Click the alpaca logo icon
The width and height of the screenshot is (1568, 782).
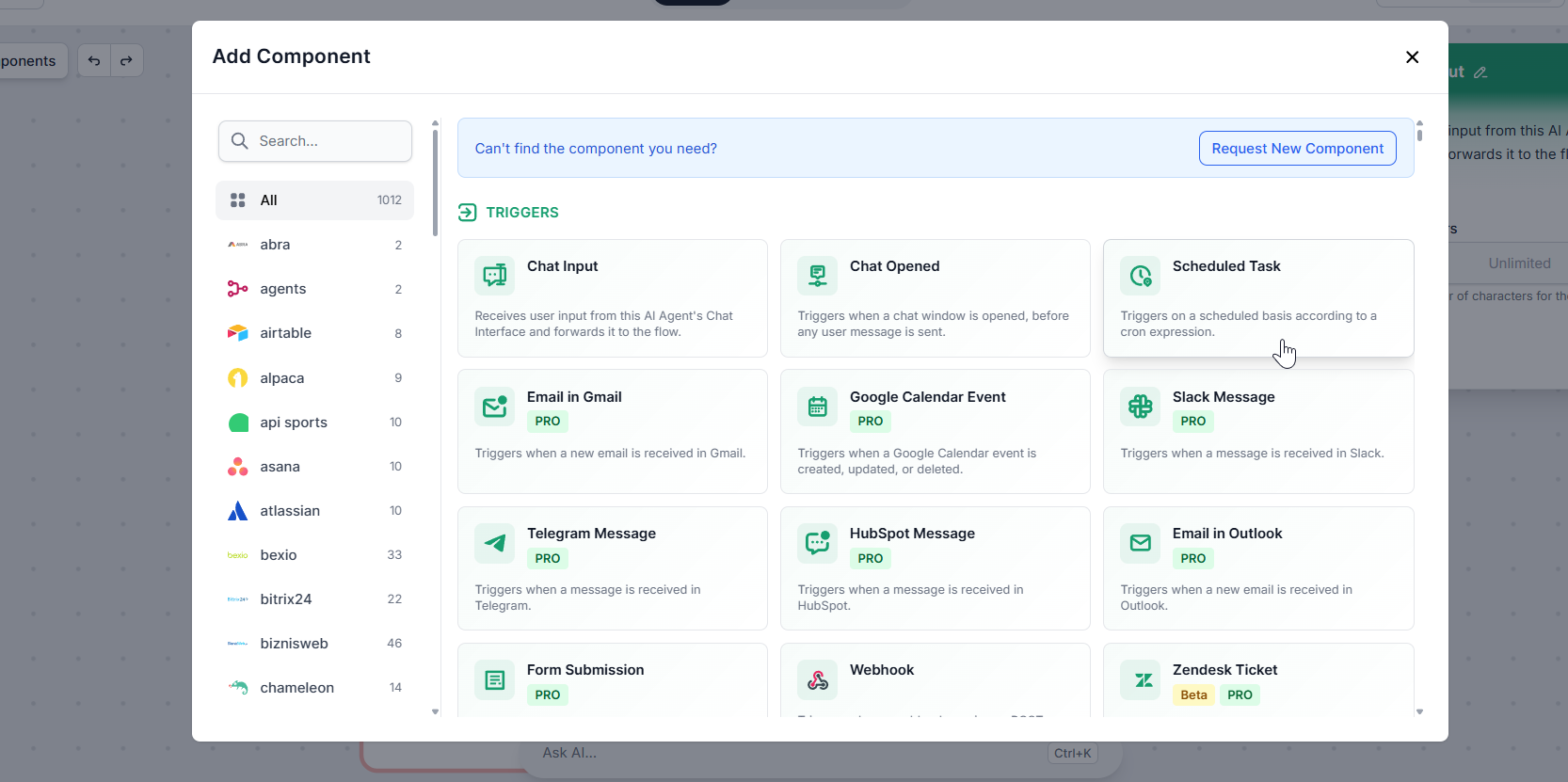(238, 378)
